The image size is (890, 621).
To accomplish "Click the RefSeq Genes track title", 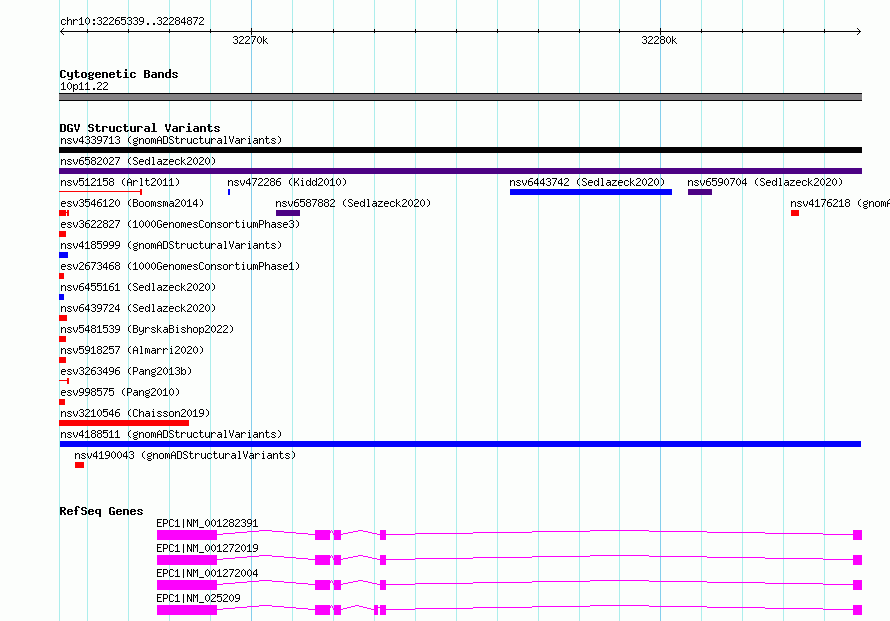I will 101,511.
